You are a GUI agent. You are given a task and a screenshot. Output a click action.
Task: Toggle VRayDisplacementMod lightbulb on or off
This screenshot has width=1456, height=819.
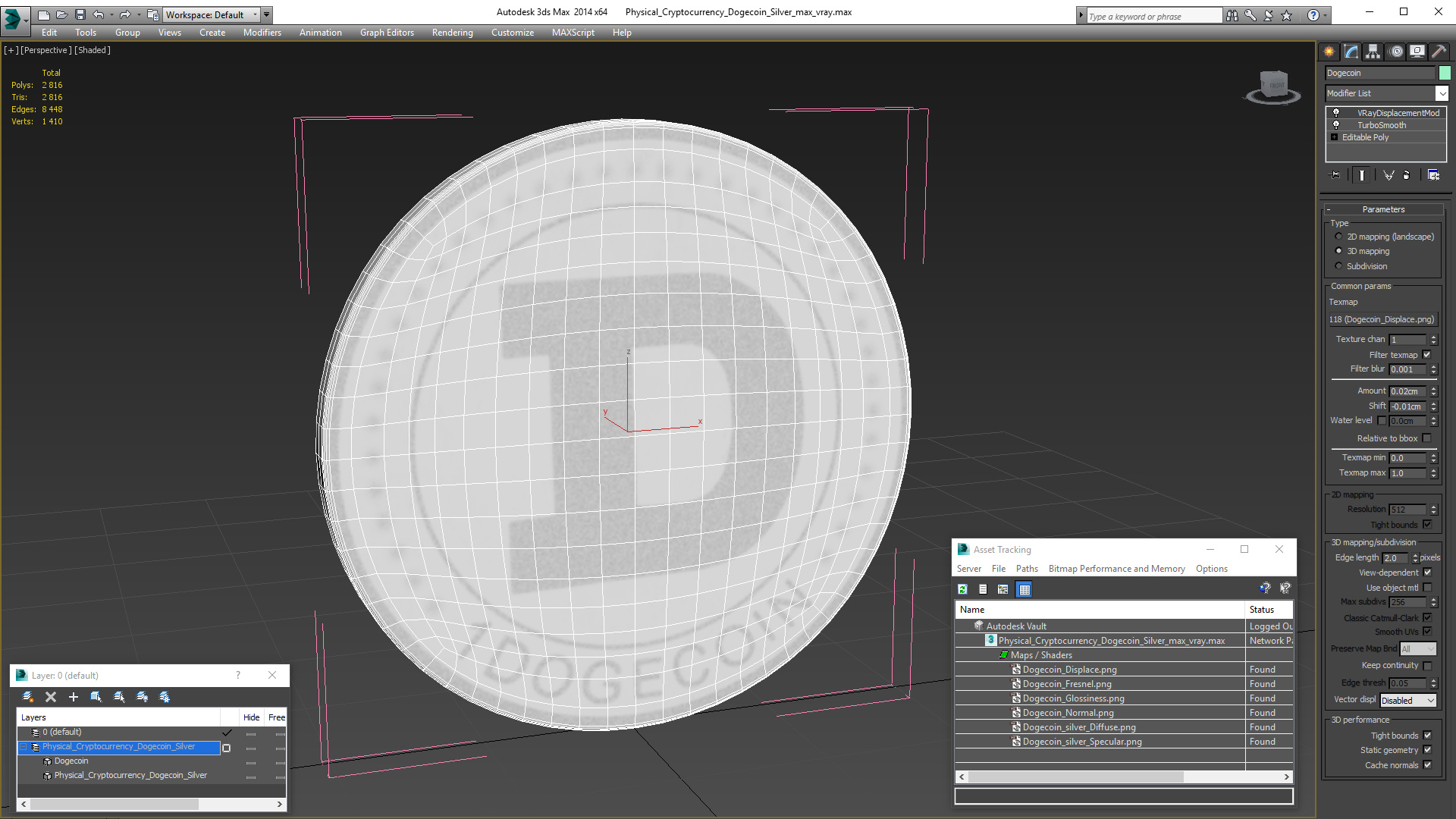click(x=1336, y=113)
